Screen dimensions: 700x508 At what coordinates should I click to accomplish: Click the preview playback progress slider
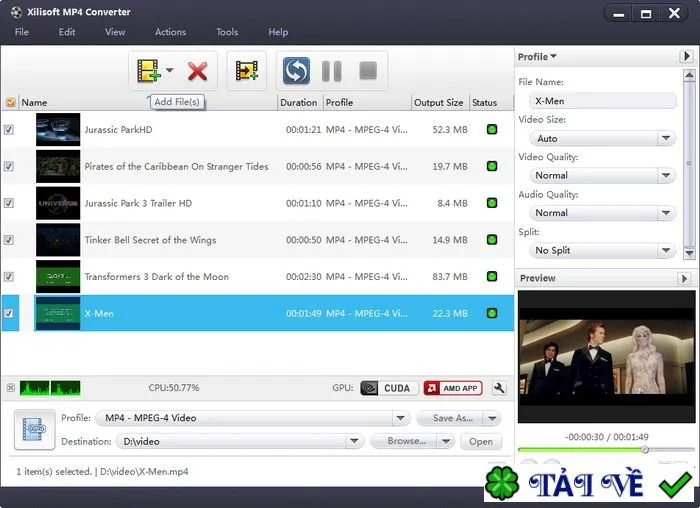pos(606,450)
